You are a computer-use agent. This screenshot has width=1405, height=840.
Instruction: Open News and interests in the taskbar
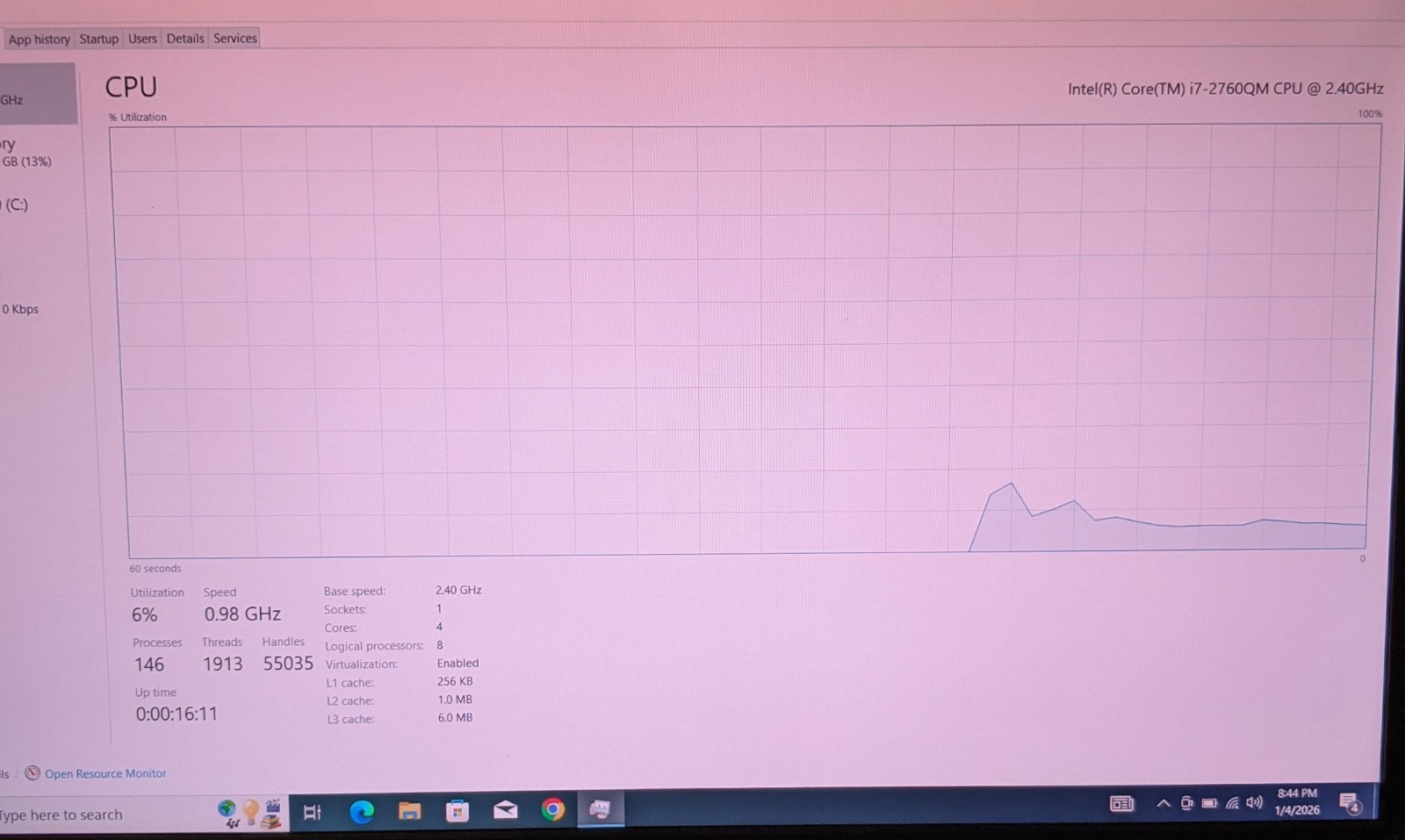pyautogui.click(x=1121, y=803)
